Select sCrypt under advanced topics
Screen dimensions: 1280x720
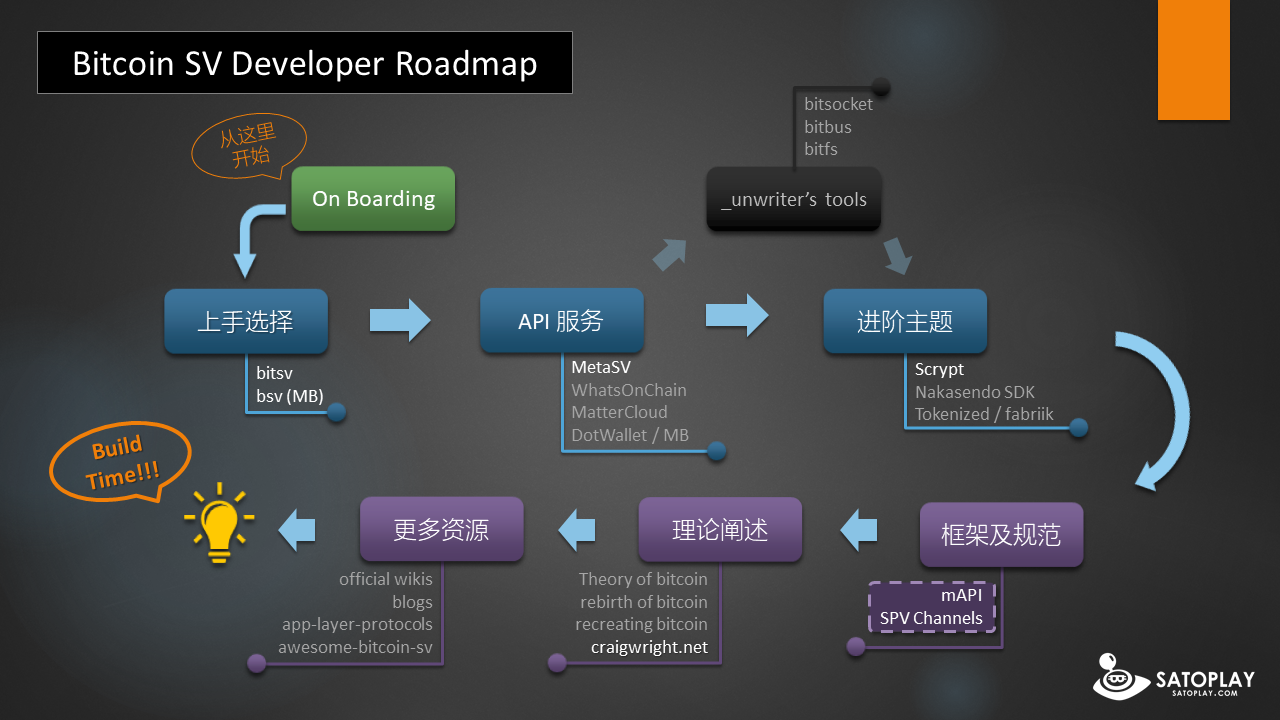coord(939,370)
